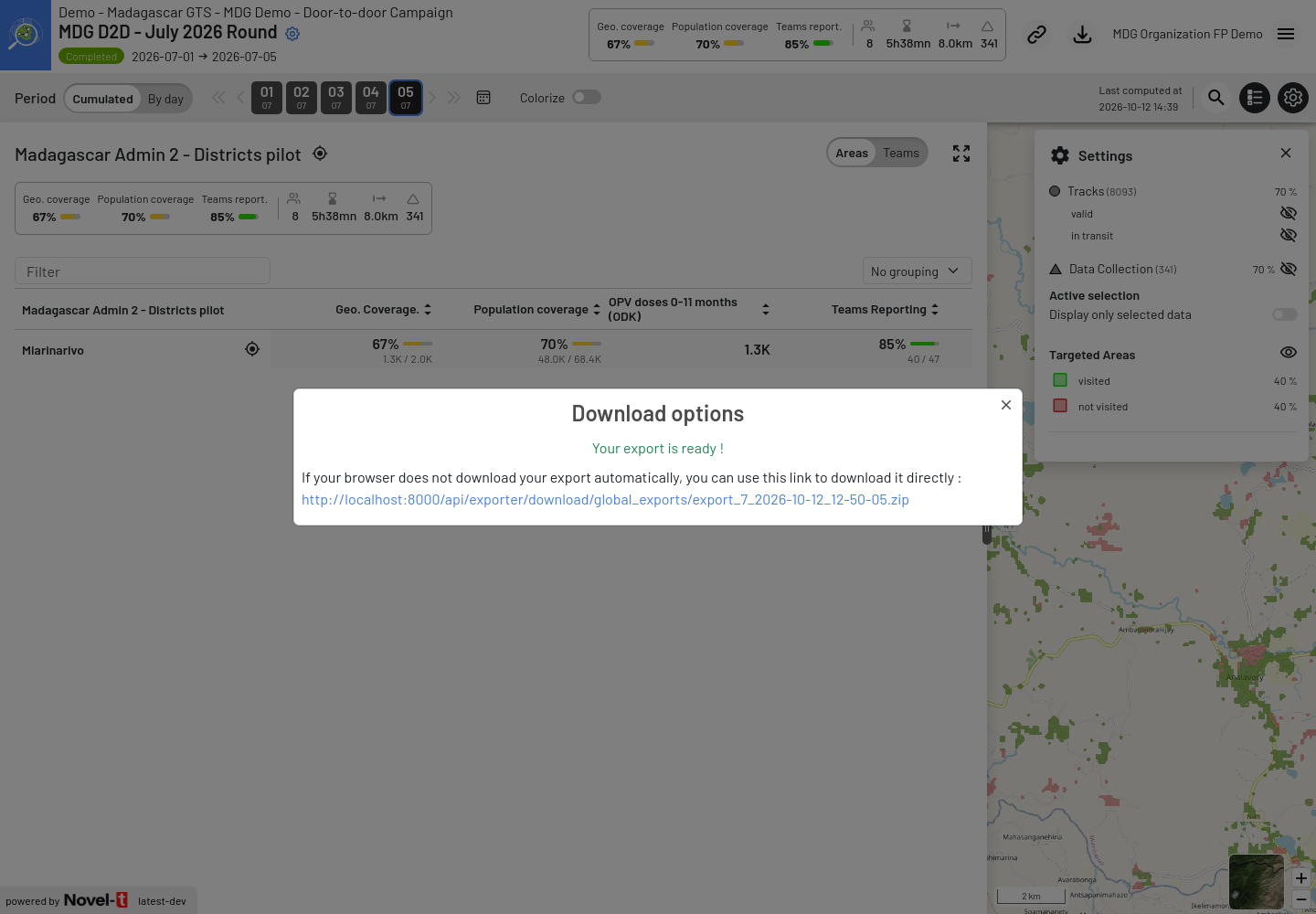1316x914 pixels.
Task: Open the hamburger main menu
Action: coord(1286,34)
